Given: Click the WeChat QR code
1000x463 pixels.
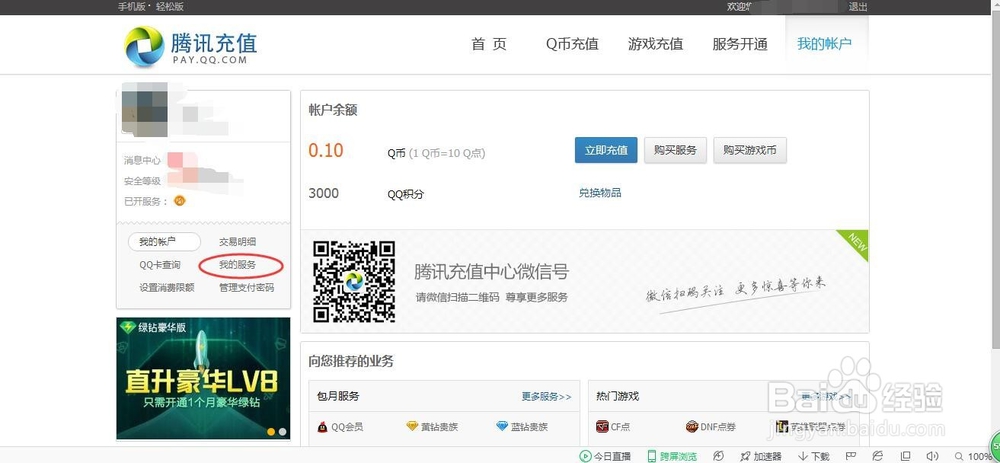Looking at the screenshot, I should [354, 282].
